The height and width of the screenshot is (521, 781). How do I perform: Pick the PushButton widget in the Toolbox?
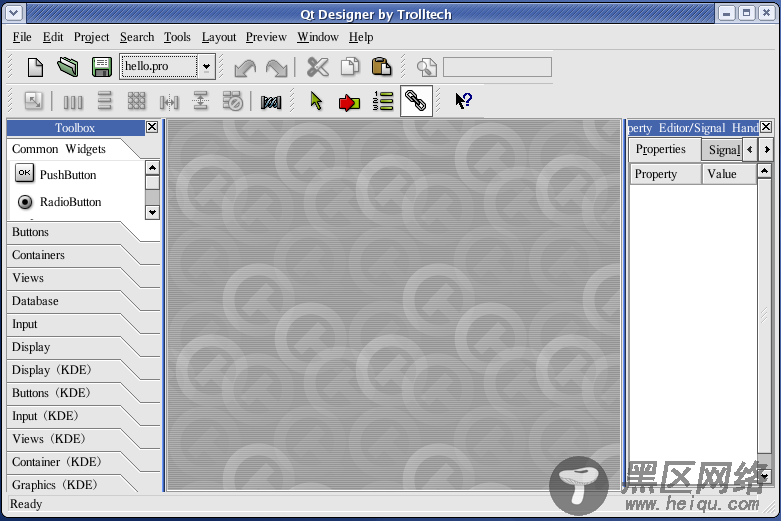tap(55, 174)
